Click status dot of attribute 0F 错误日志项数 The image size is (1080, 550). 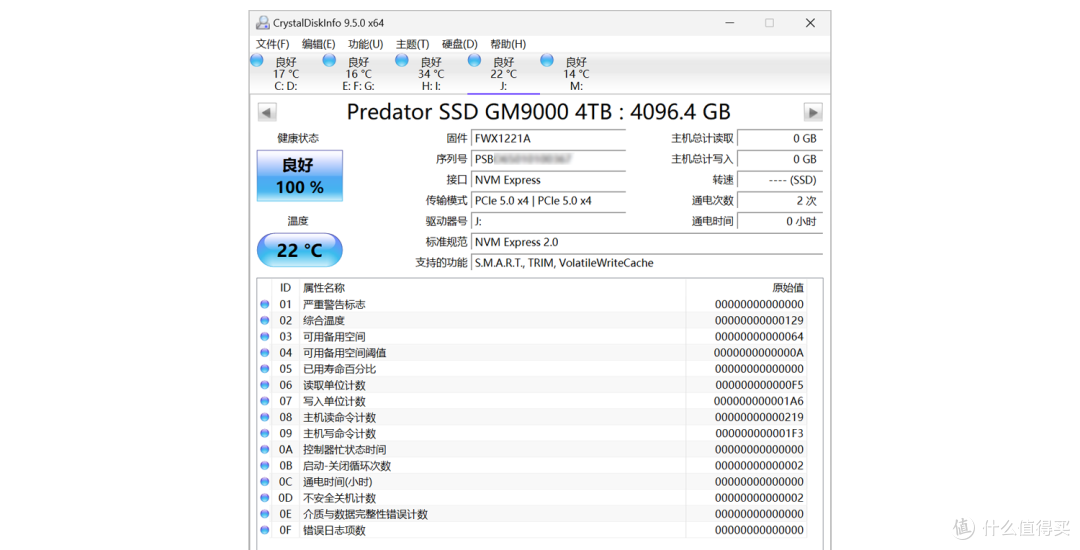click(264, 530)
